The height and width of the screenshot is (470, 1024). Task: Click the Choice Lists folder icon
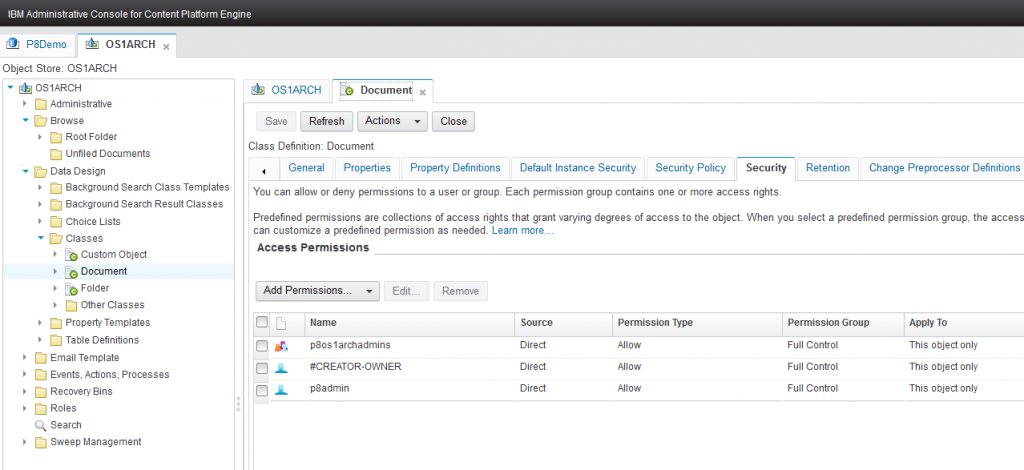pyautogui.click(x=56, y=221)
